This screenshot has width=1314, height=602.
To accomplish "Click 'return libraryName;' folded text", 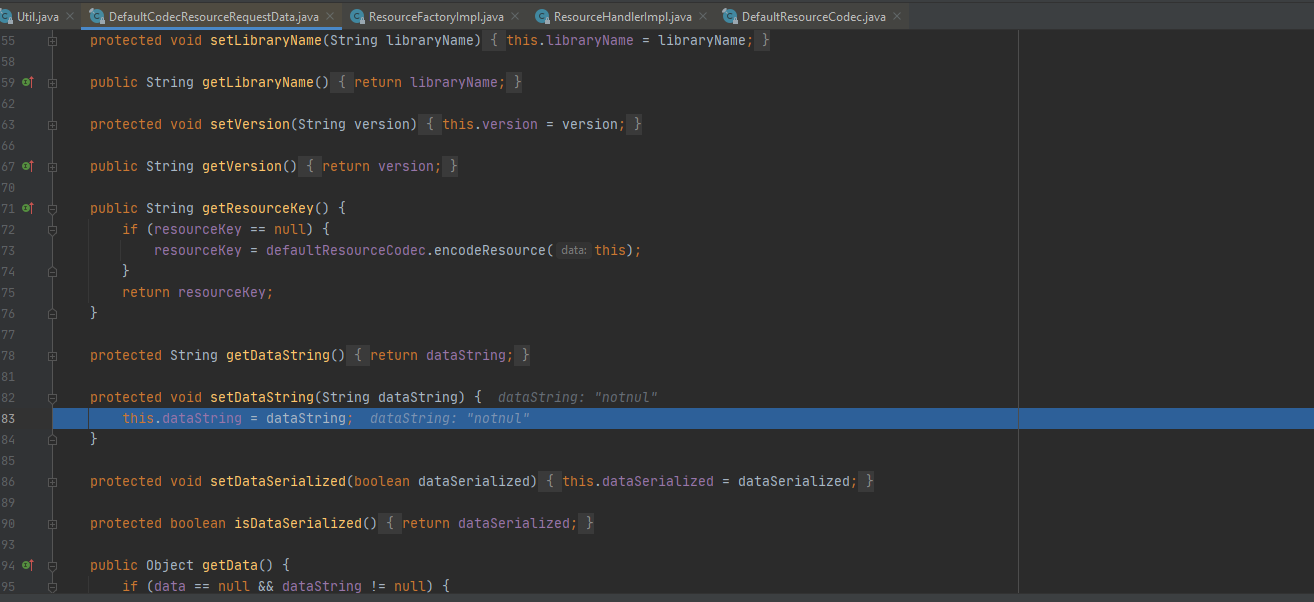I will 429,82.
